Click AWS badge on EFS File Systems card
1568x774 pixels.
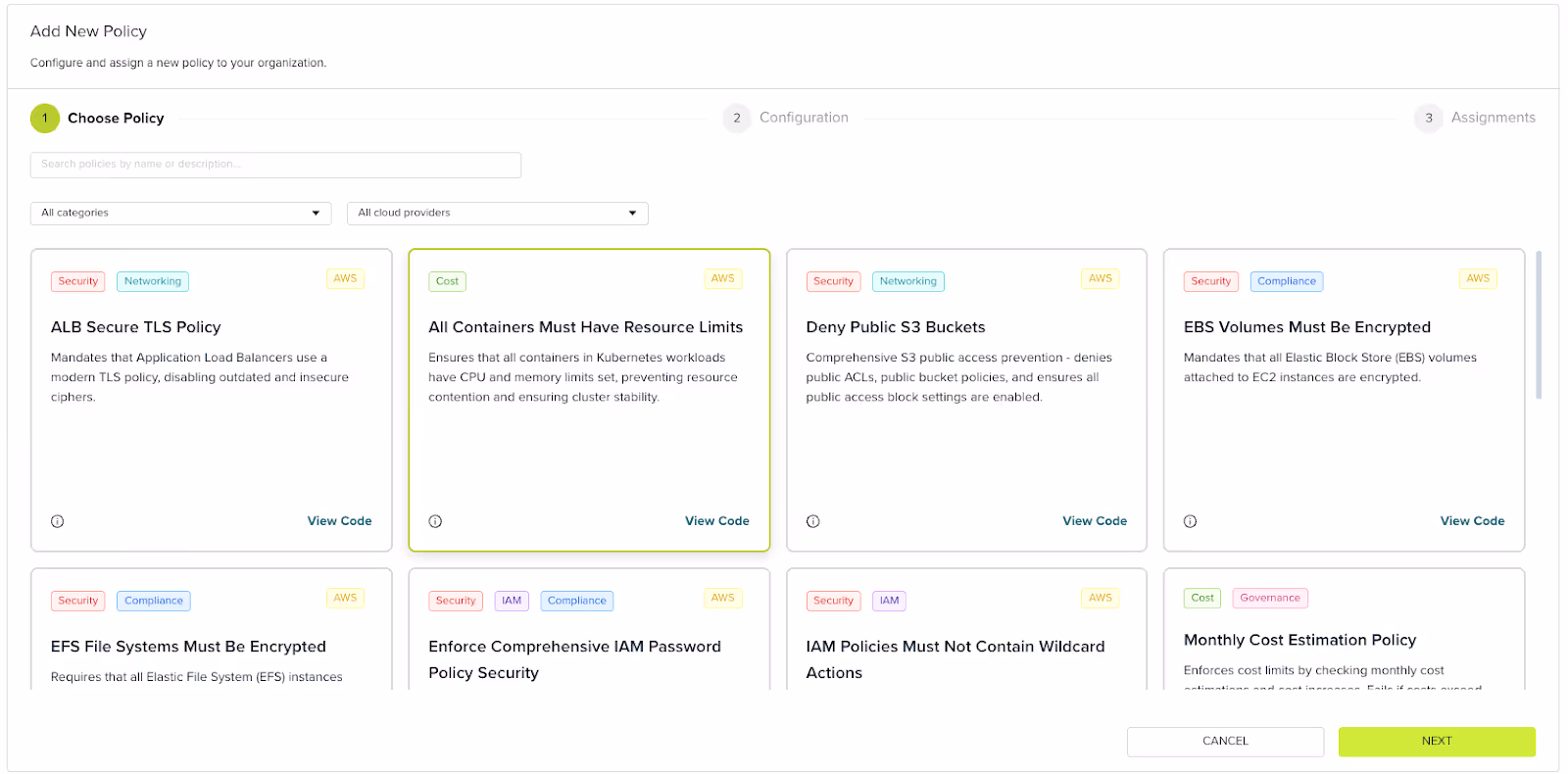click(x=345, y=598)
